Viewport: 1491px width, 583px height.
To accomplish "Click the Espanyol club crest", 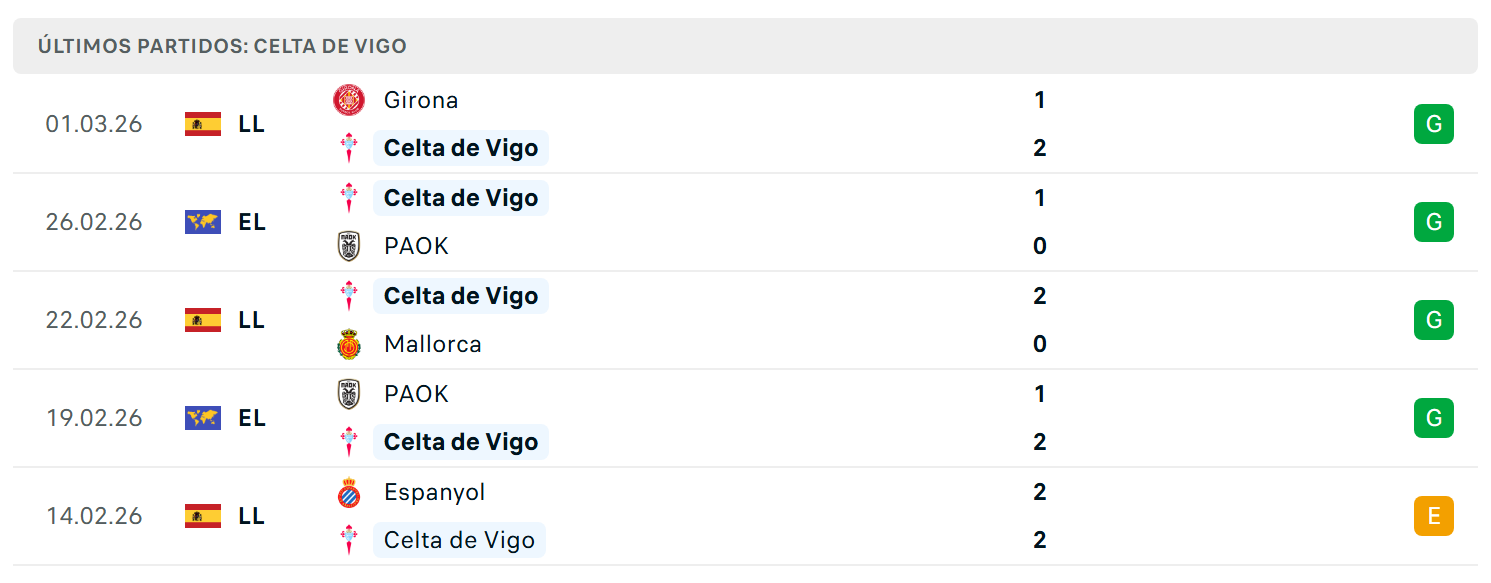I will pyautogui.click(x=349, y=492).
